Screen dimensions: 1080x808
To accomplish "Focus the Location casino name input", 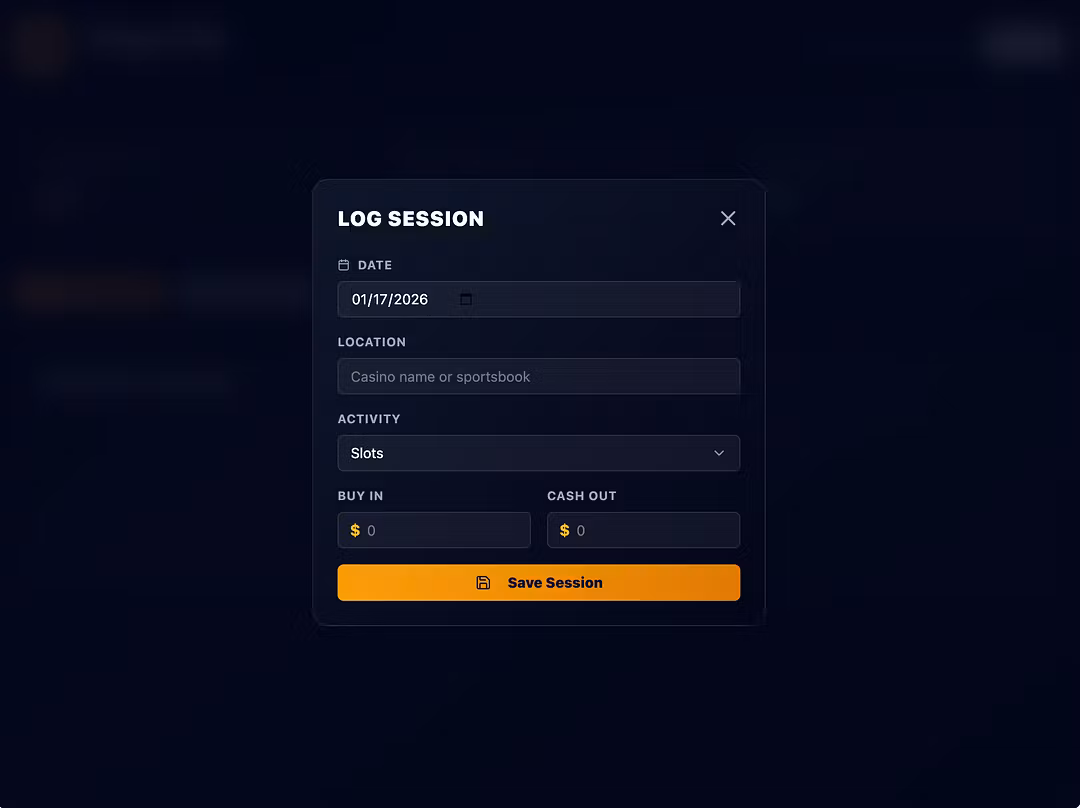I will (x=539, y=377).
